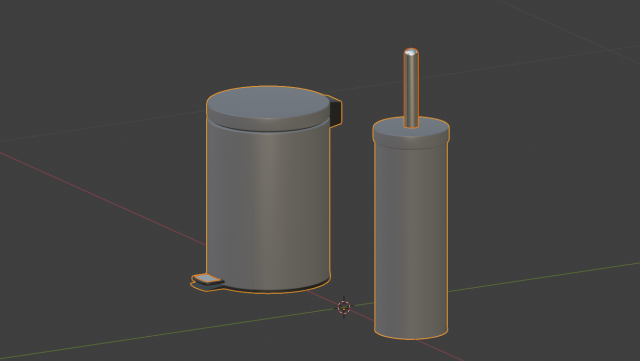Click the dark hinge behind the bin lid
Image resolution: width=640 pixels, height=361 pixels.
pos(336,112)
